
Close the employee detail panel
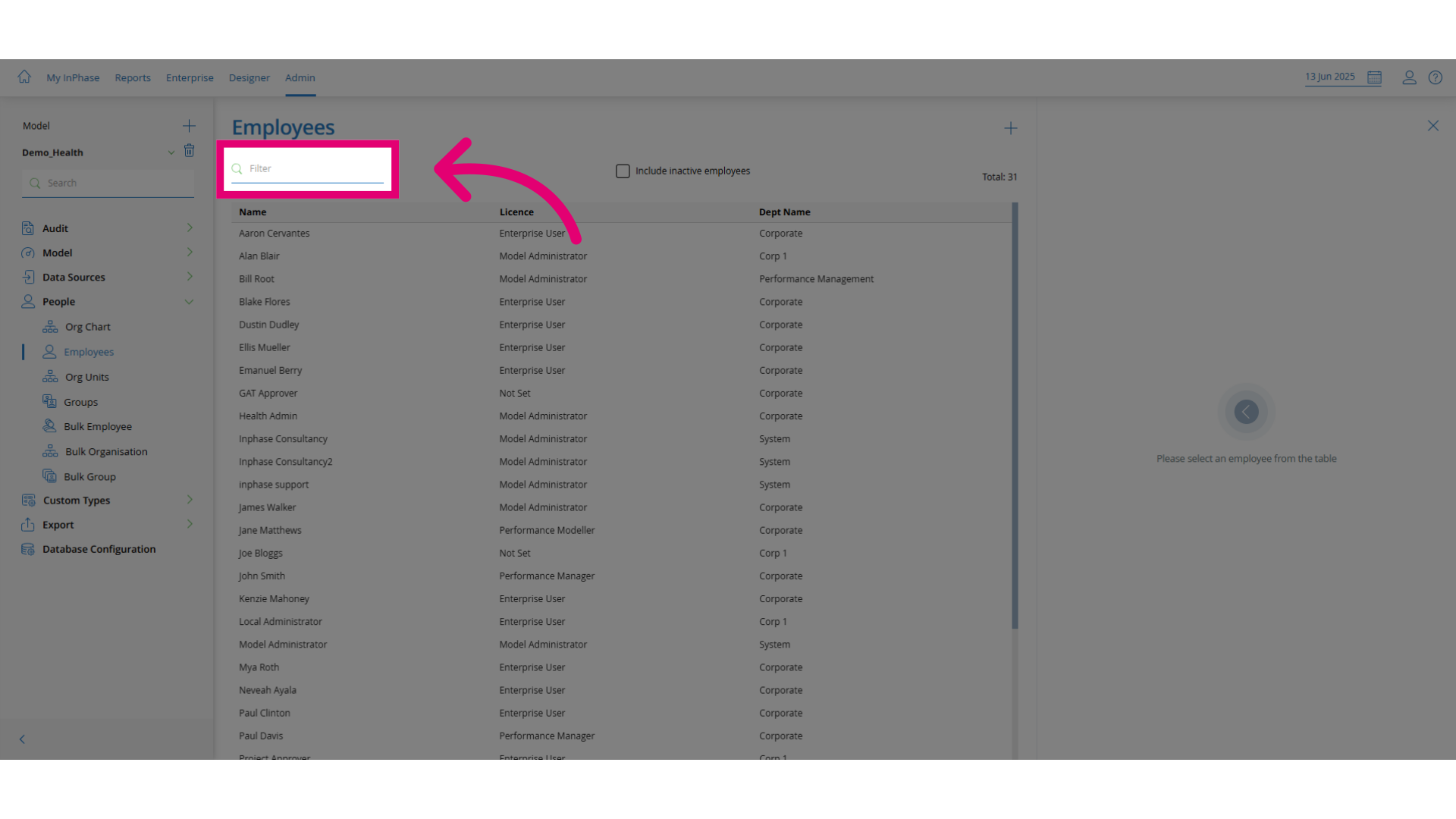point(1432,126)
